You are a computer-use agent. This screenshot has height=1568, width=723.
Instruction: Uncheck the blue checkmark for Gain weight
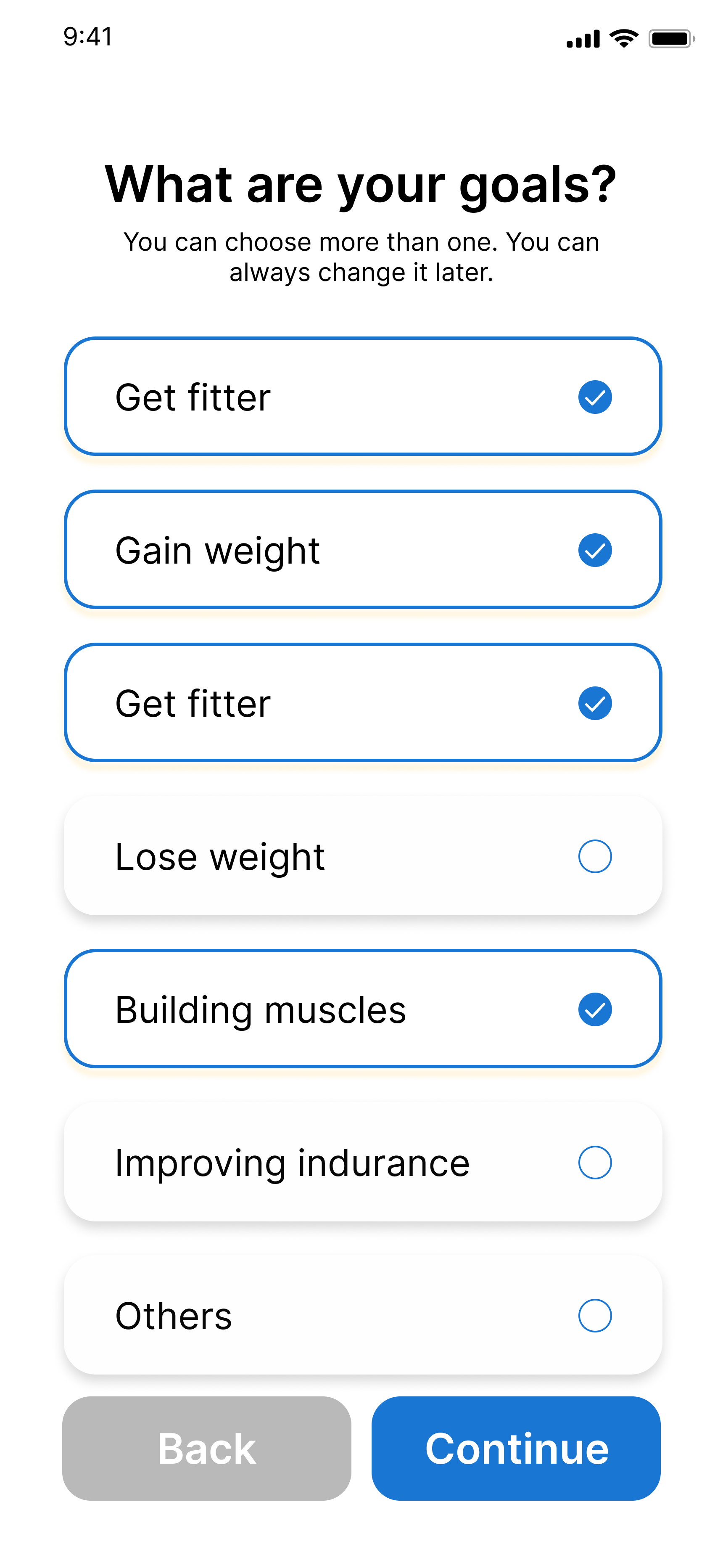[x=595, y=550]
